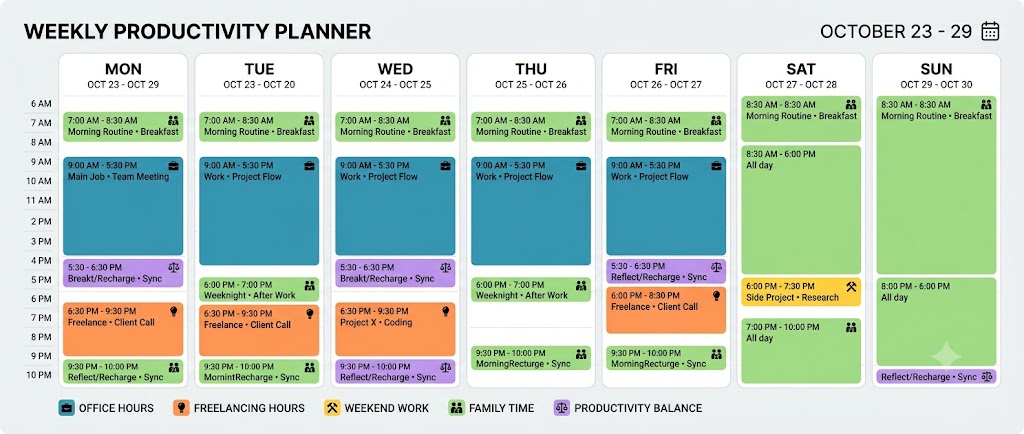
Task: Click the briefcase icon on Thursday's Work block
Action: (581, 166)
